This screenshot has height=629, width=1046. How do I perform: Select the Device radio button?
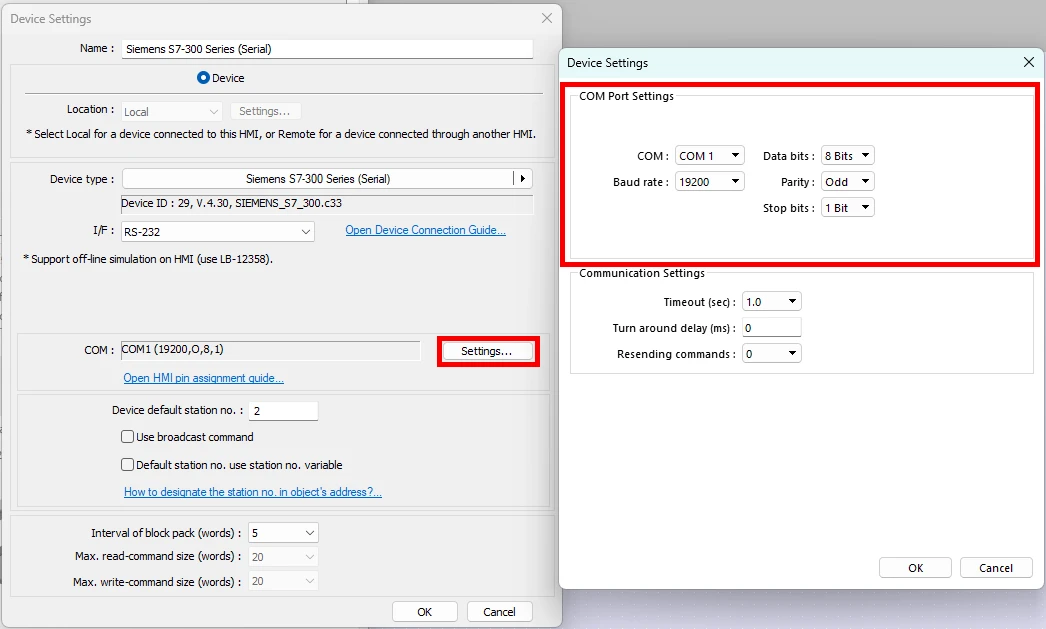[x=204, y=78]
